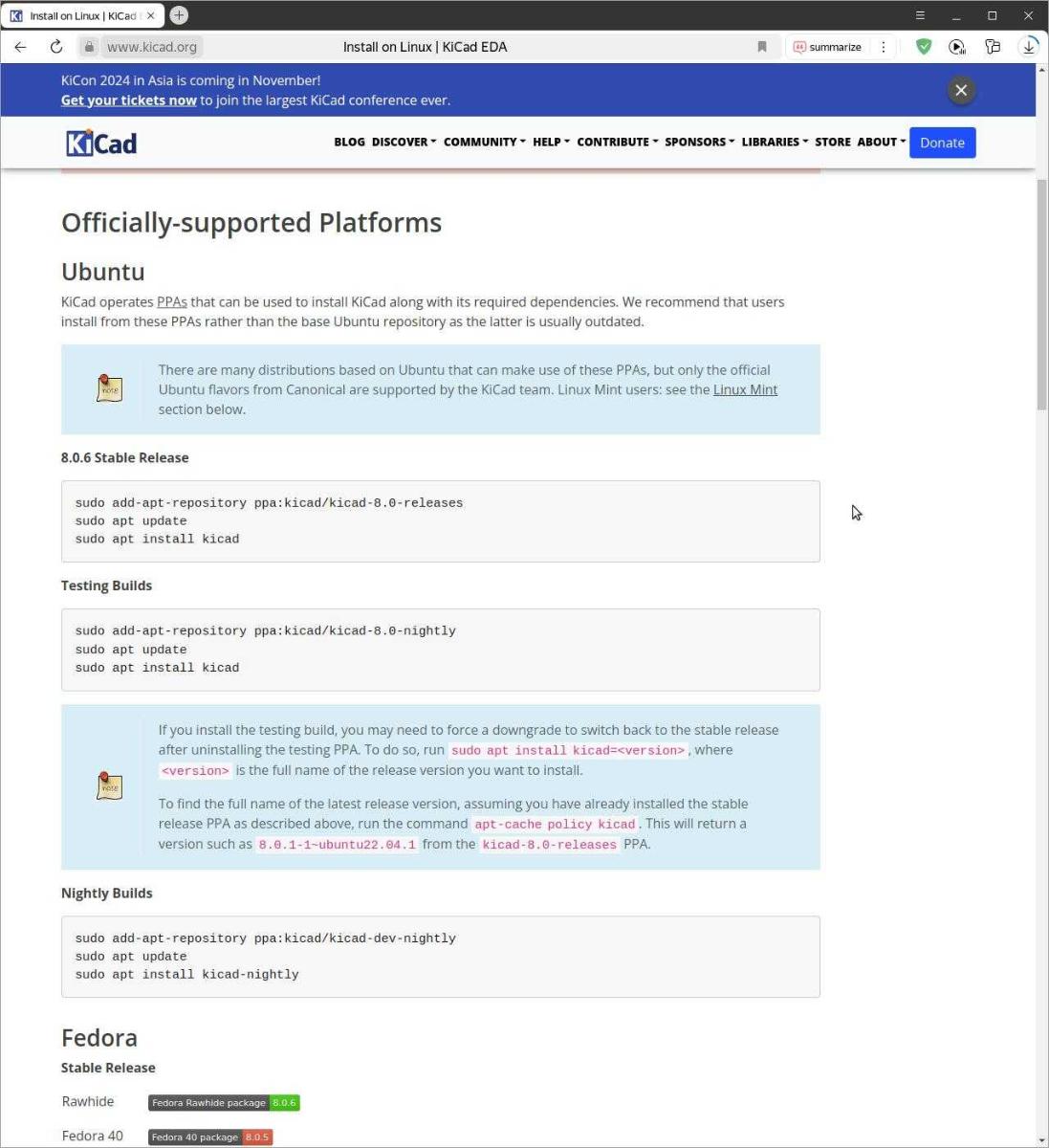Click the 8.0.6 Stable Release heading

124,457
